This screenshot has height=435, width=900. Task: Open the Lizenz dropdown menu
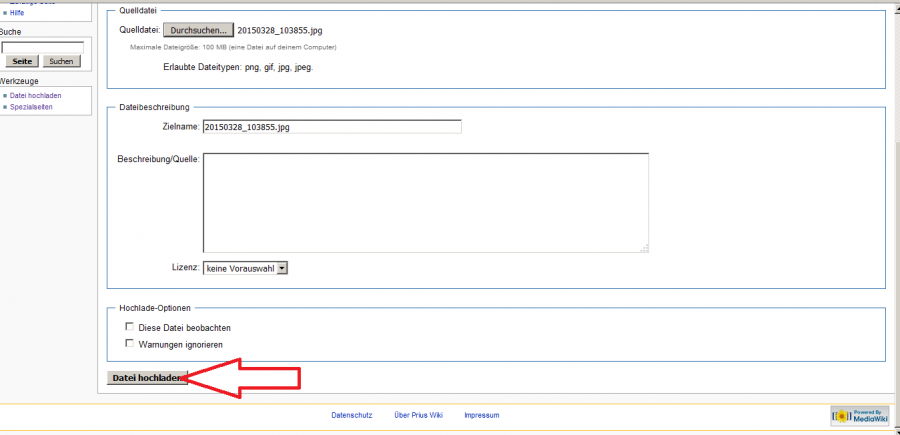coord(245,268)
